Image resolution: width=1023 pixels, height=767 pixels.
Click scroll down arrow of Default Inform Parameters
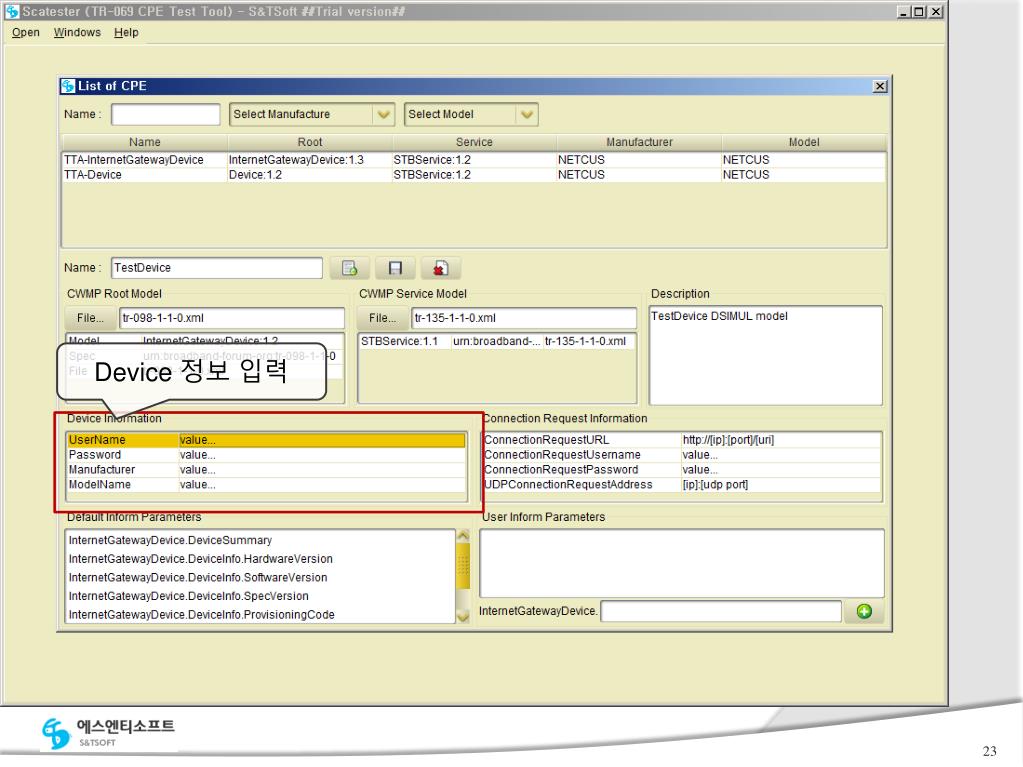coord(463,616)
